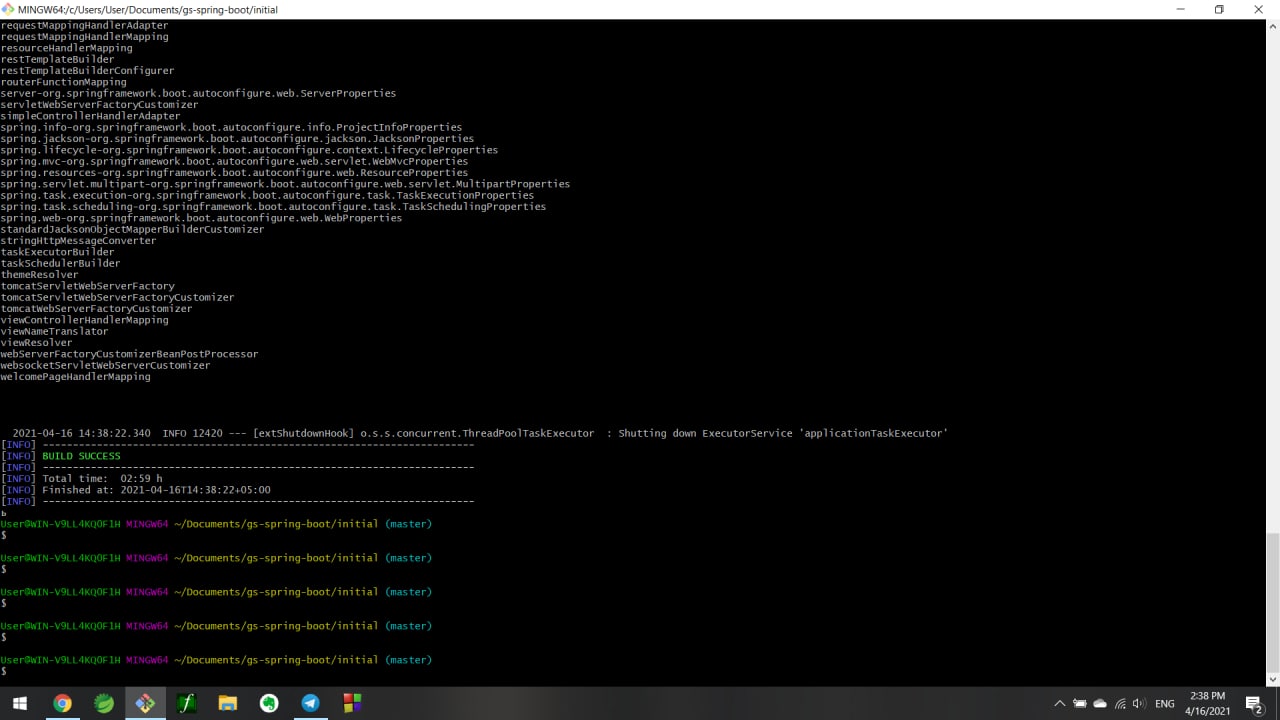
Task: Click the 'welcomePageHandlerMapping' line
Action: 76,377
